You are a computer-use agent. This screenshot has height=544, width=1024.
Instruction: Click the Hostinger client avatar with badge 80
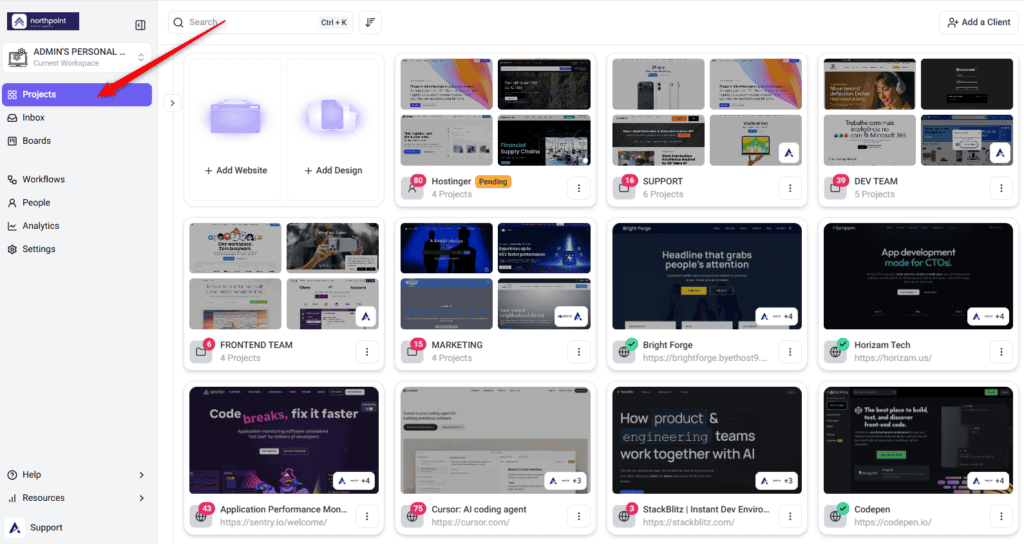(x=413, y=188)
